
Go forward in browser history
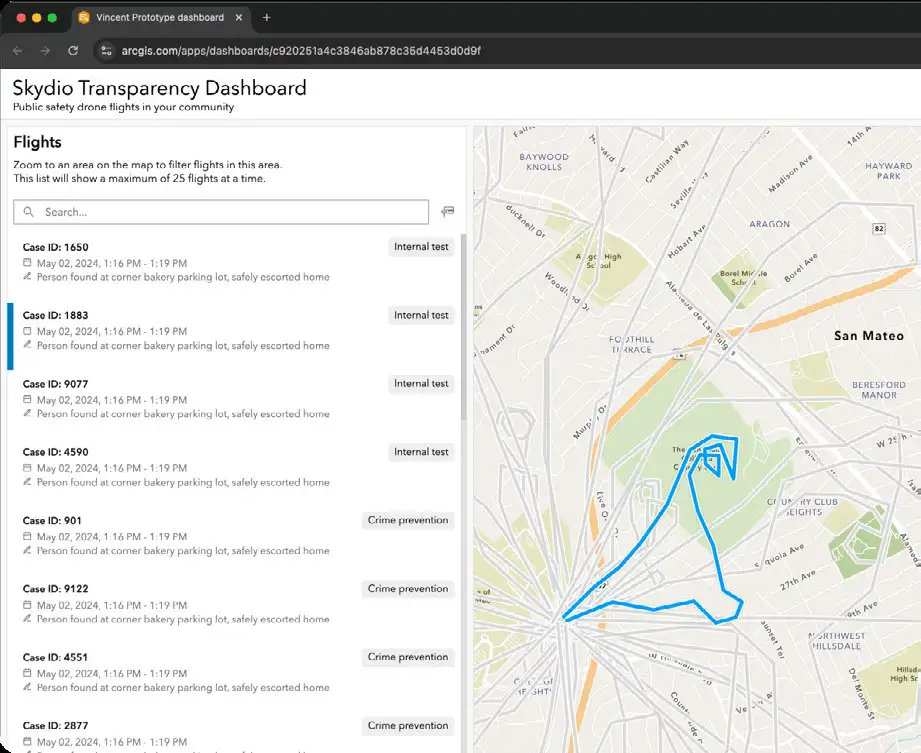[x=45, y=51]
